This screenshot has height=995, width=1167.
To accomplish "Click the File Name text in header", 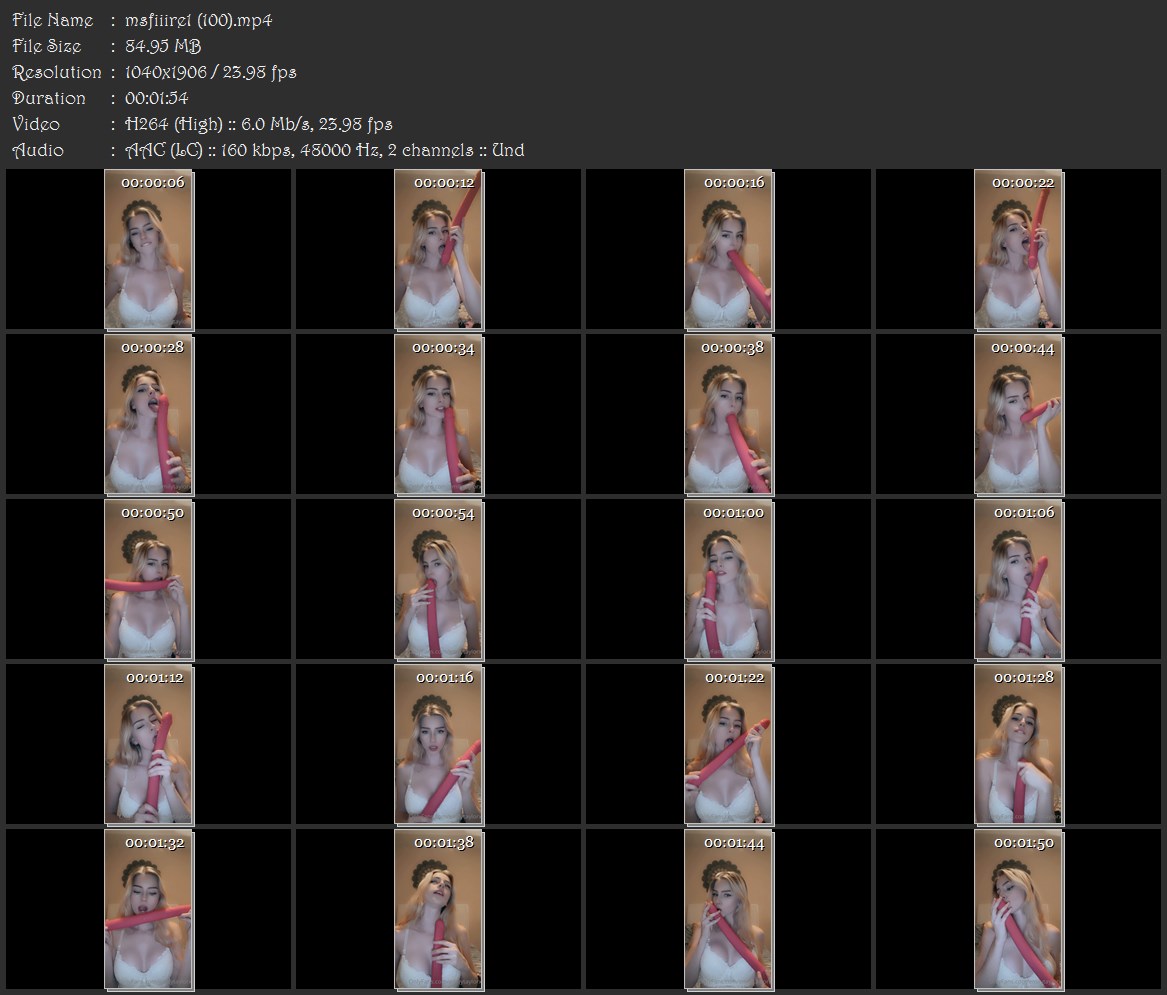I will (52, 20).
